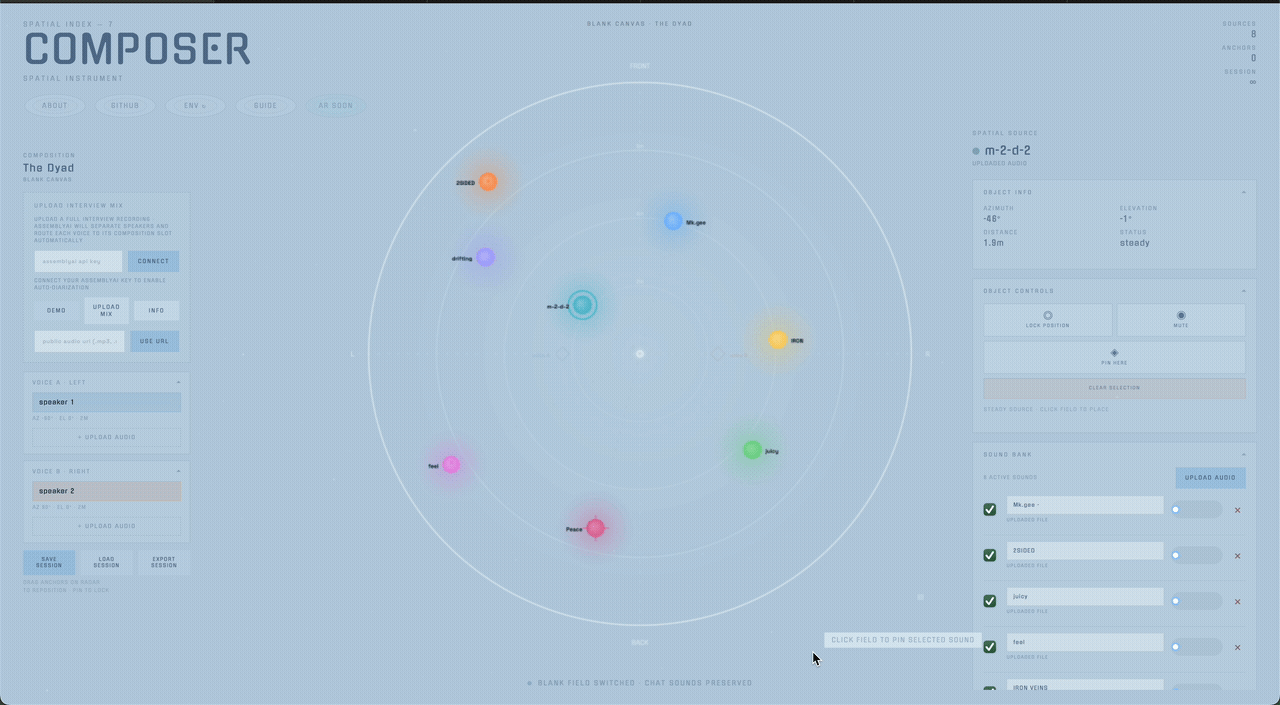
Task: Click Clear Selection
Action: pos(1114,388)
